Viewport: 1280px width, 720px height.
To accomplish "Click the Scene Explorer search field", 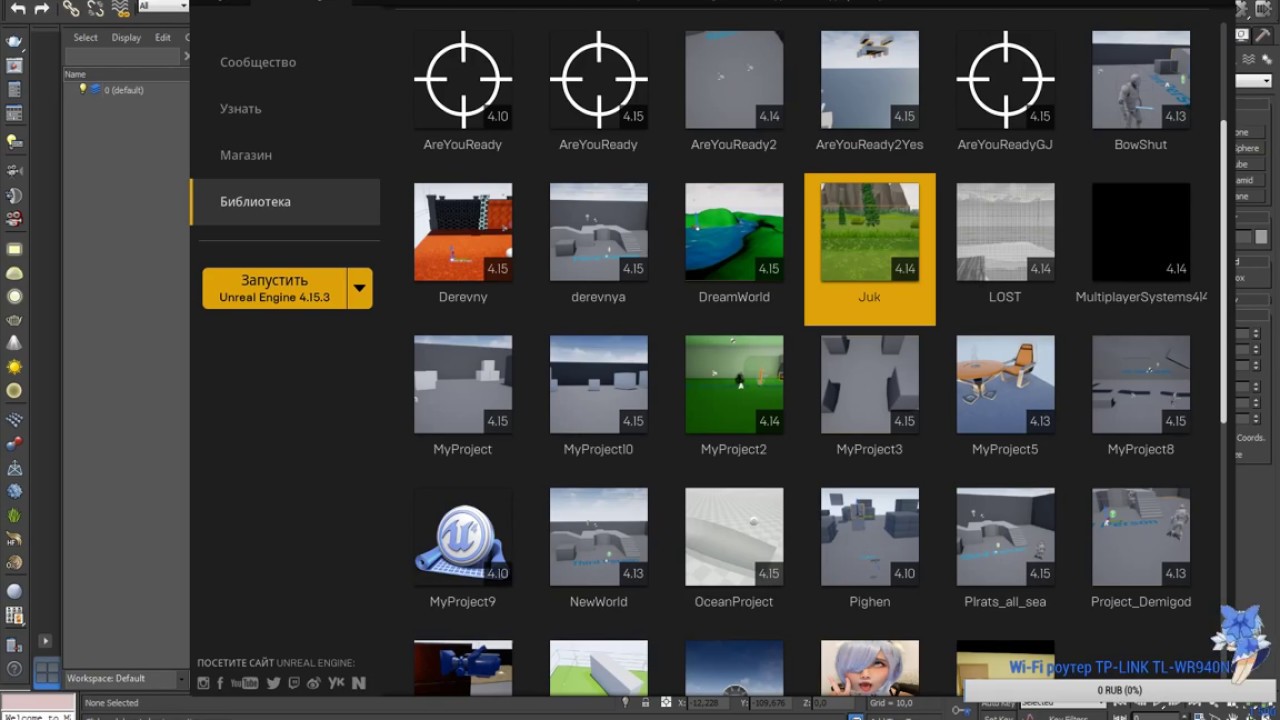I will tap(122, 57).
